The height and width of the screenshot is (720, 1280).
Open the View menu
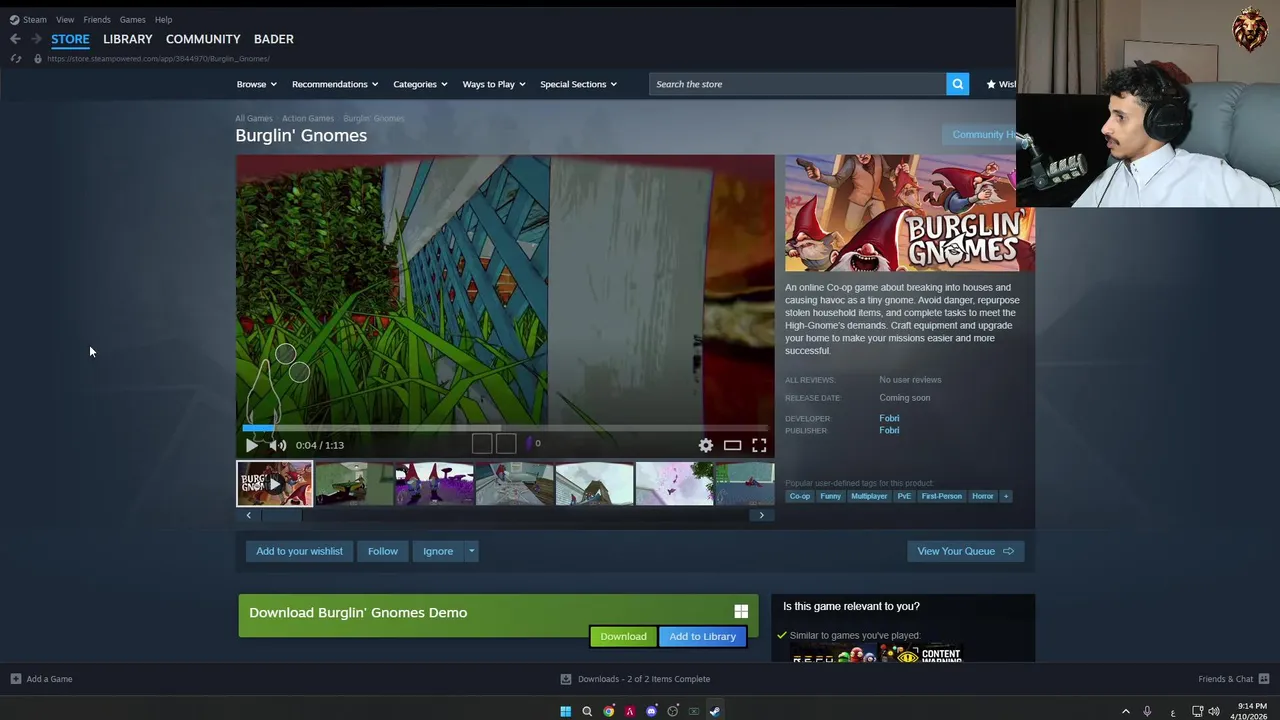65,19
